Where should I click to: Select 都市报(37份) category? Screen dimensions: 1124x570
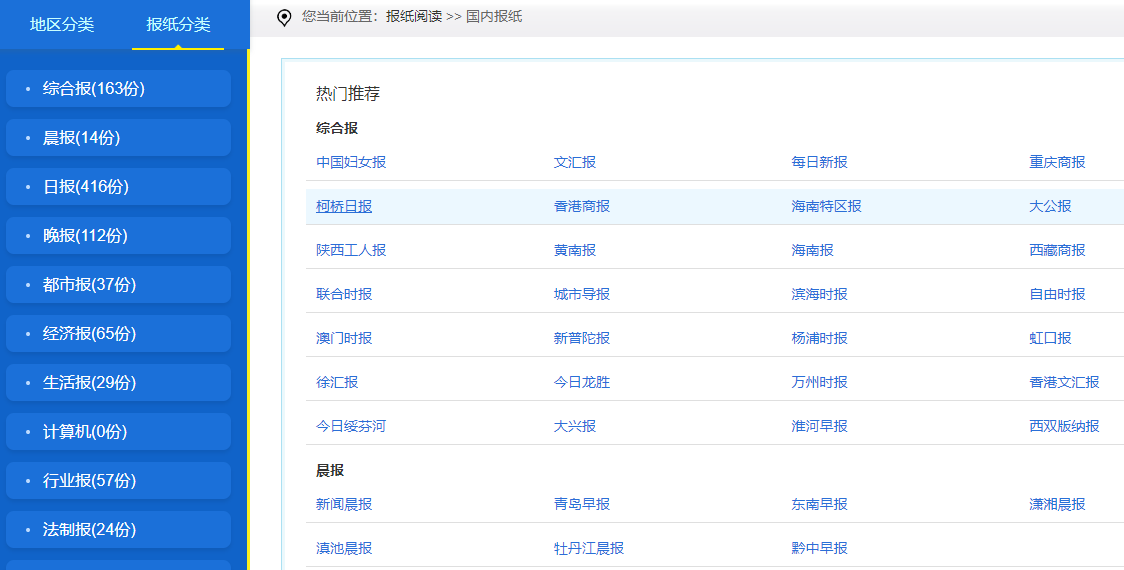pos(118,285)
